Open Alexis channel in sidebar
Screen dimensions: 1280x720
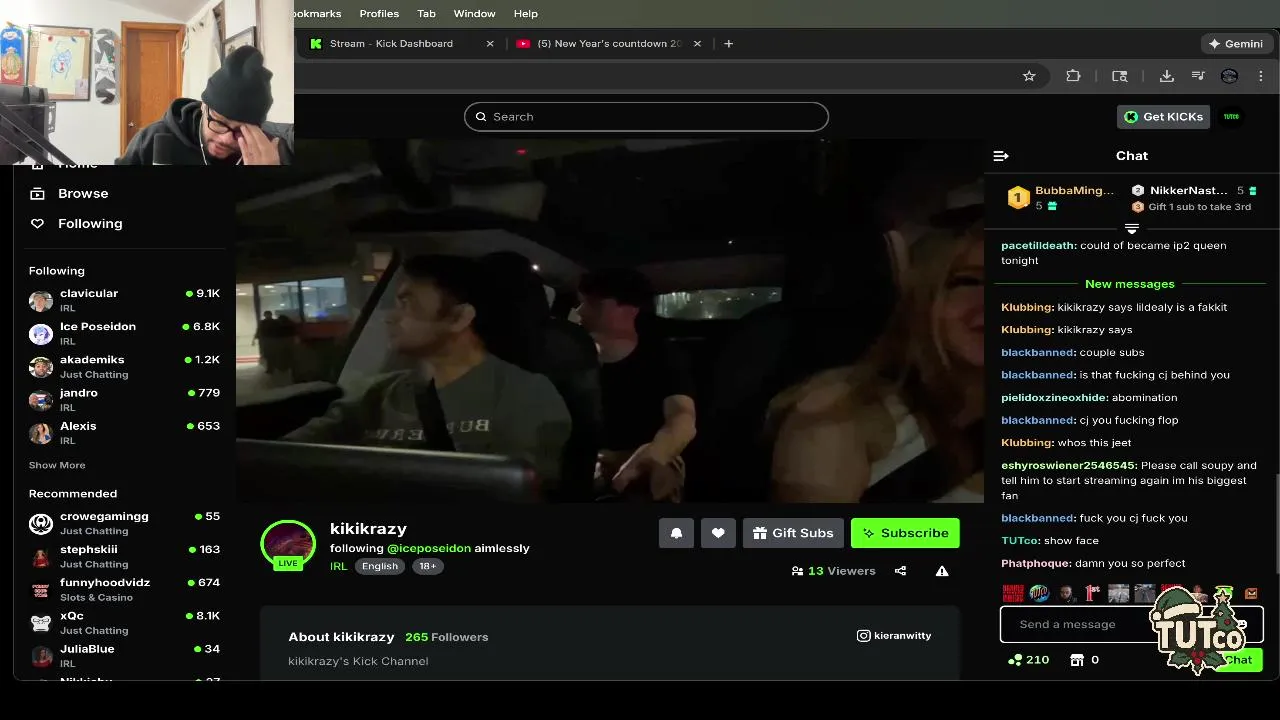click(125, 432)
